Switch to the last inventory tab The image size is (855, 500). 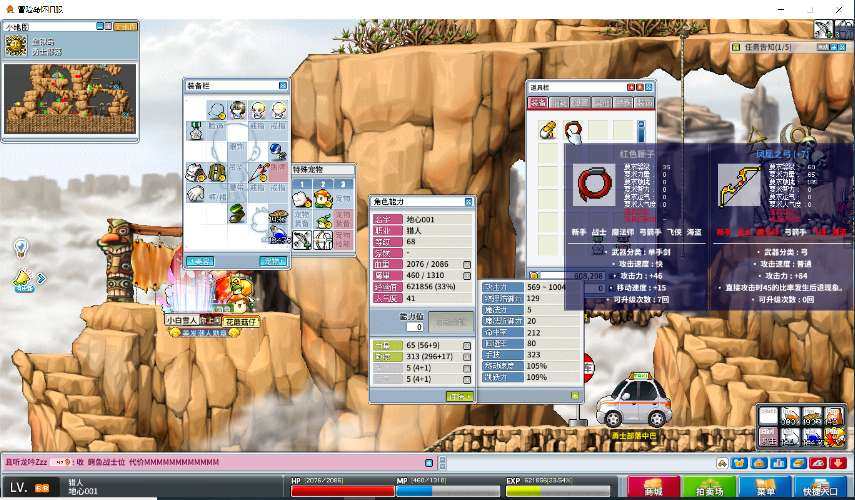click(x=644, y=103)
